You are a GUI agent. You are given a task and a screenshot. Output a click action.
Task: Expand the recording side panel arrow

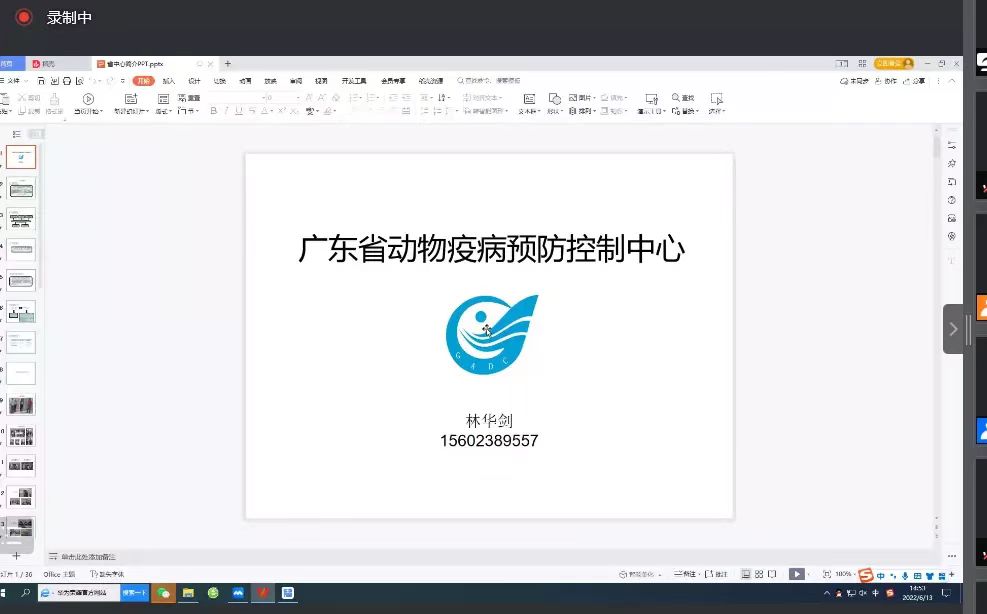click(x=954, y=329)
